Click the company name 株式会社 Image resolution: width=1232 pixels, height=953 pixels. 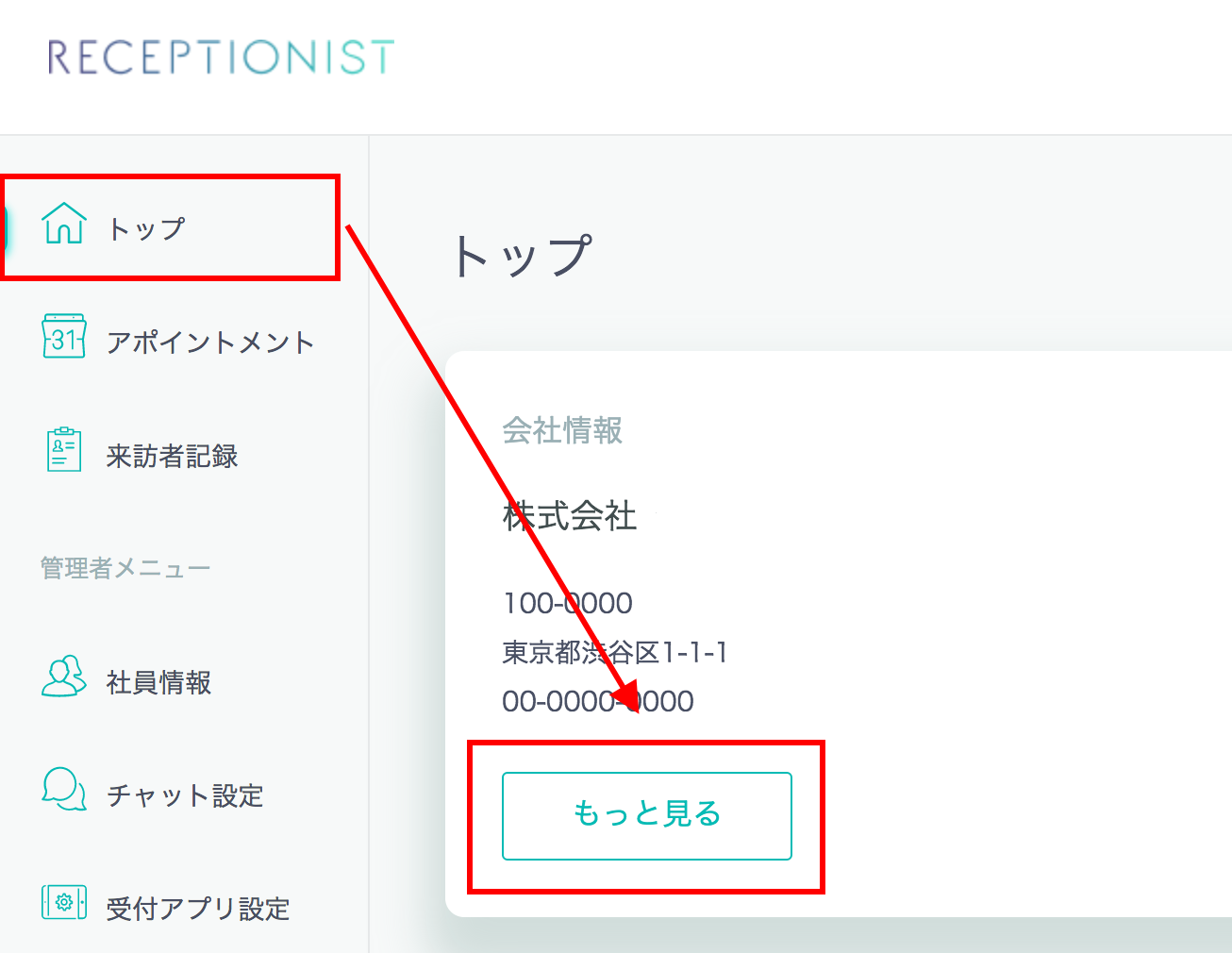click(x=570, y=517)
